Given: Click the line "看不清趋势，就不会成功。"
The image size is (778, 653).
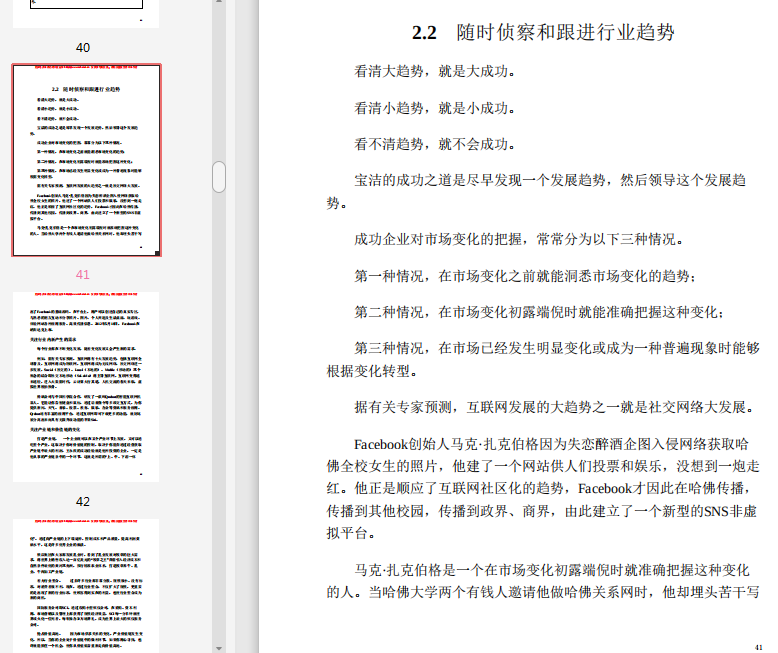Looking at the screenshot, I should pyautogui.click(x=435, y=144).
